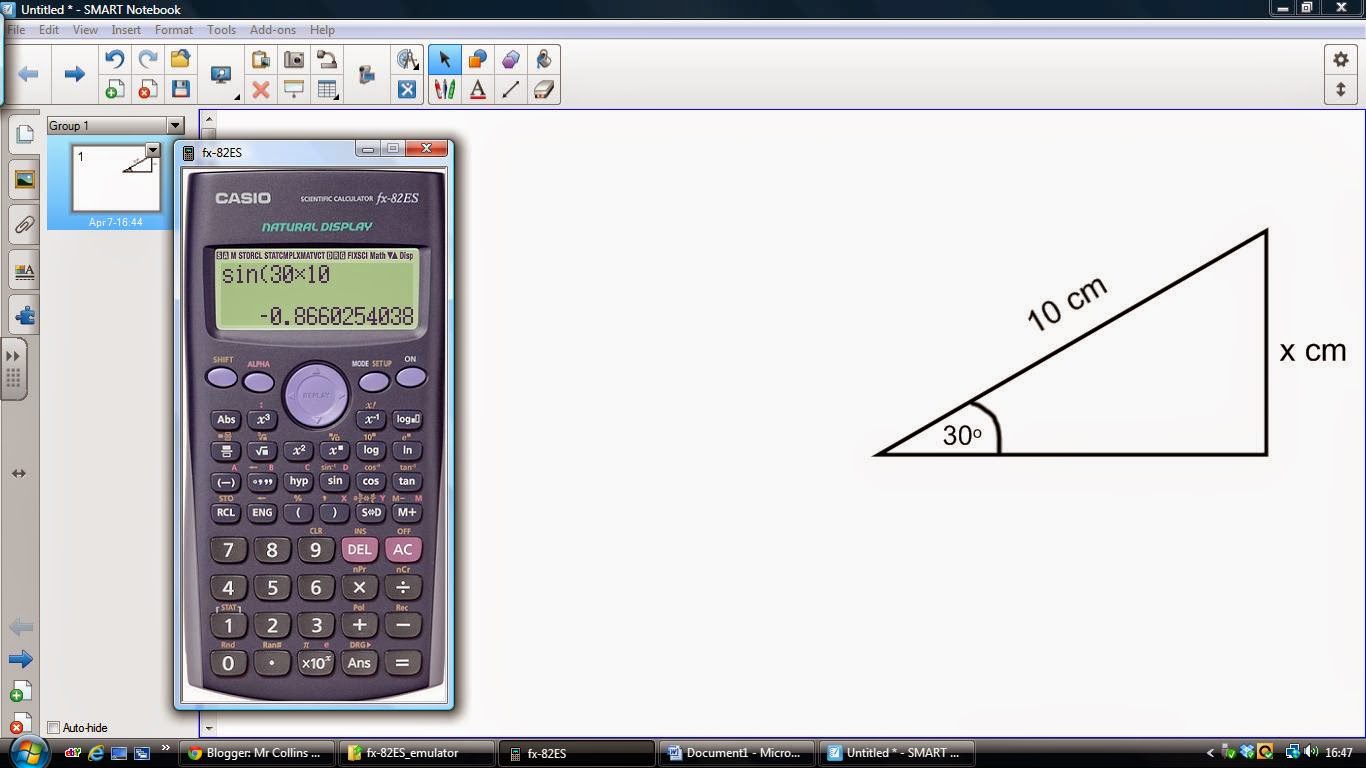This screenshot has height=768, width=1366.
Task: Select the Pens tool
Action: point(444,90)
